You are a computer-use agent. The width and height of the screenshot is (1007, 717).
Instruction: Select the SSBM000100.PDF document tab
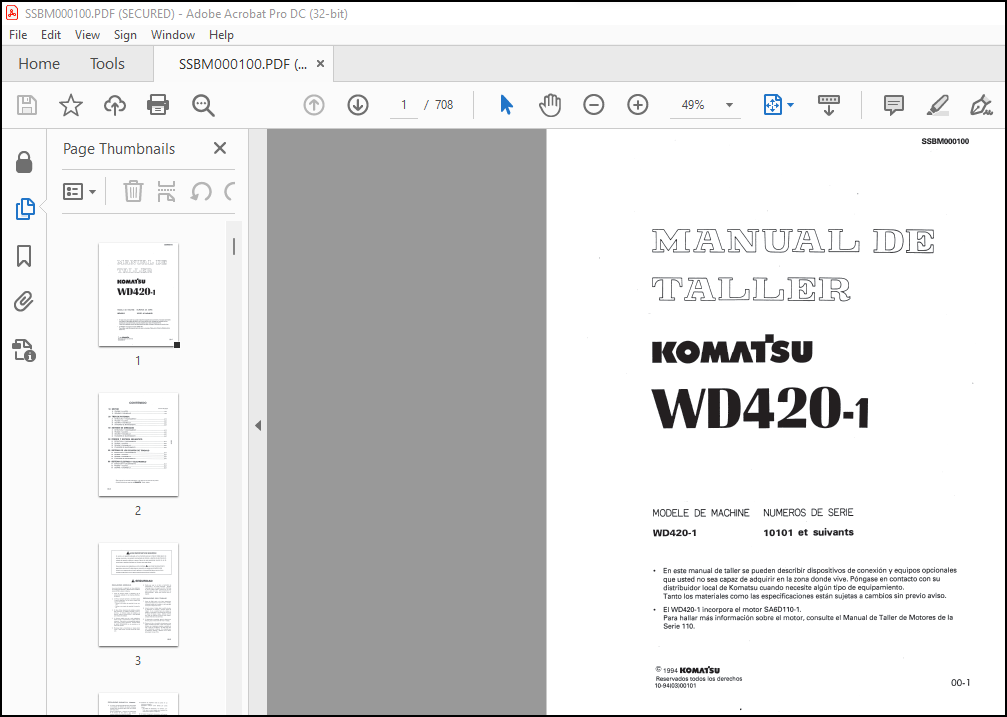pyautogui.click(x=243, y=64)
